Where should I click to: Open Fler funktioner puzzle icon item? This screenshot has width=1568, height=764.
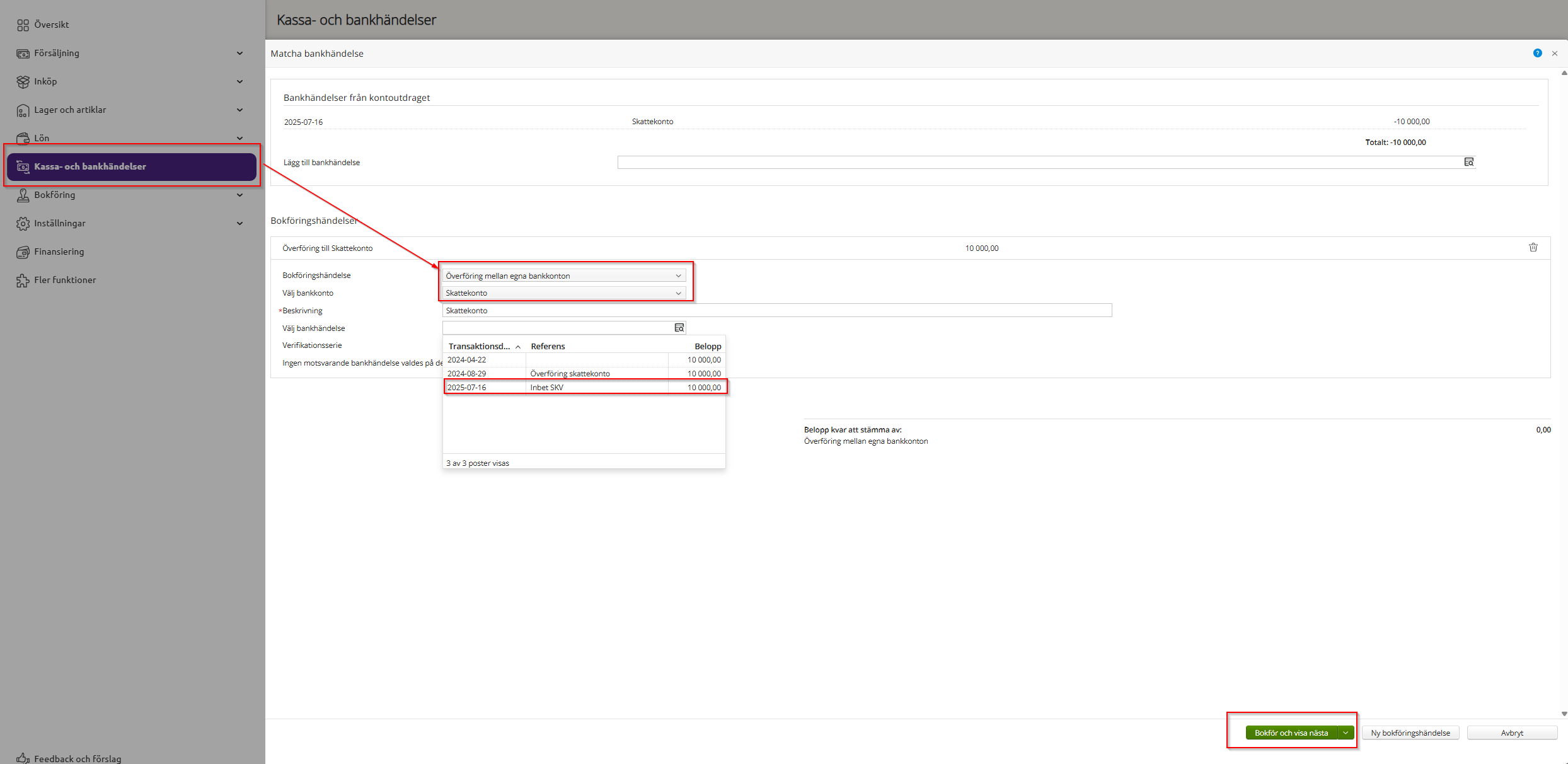coord(65,280)
